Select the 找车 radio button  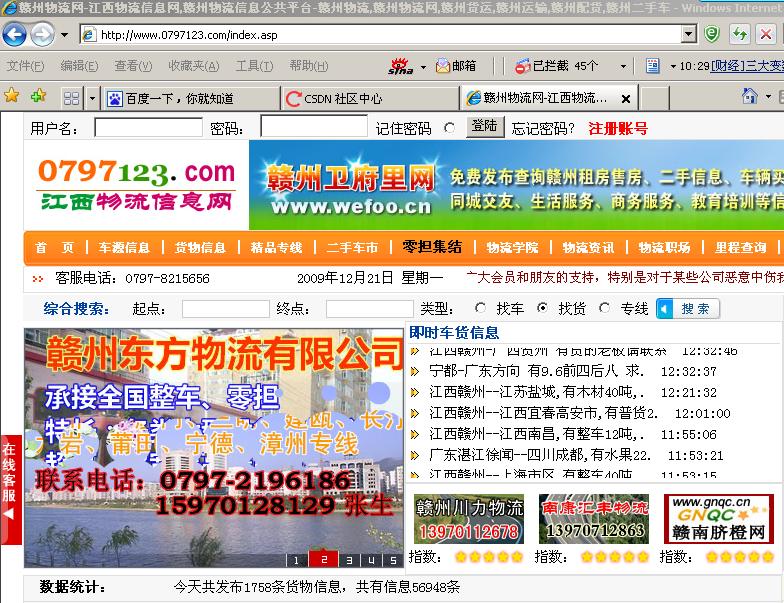[480, 308]
